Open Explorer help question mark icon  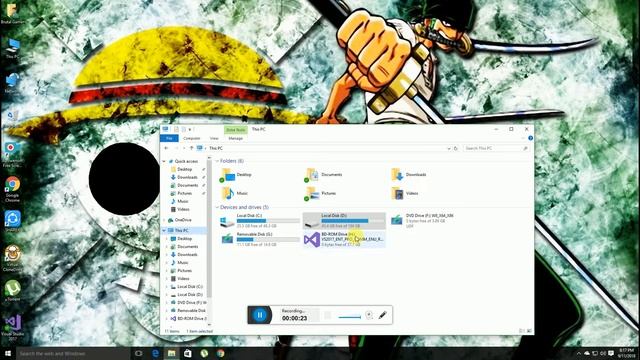pos(530,138)
